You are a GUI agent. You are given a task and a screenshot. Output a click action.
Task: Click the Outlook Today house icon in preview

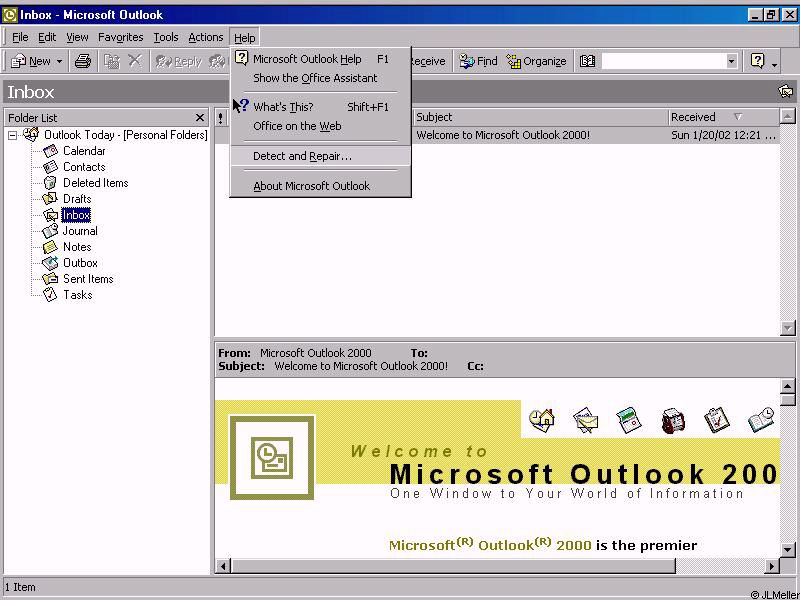(542, 420)
